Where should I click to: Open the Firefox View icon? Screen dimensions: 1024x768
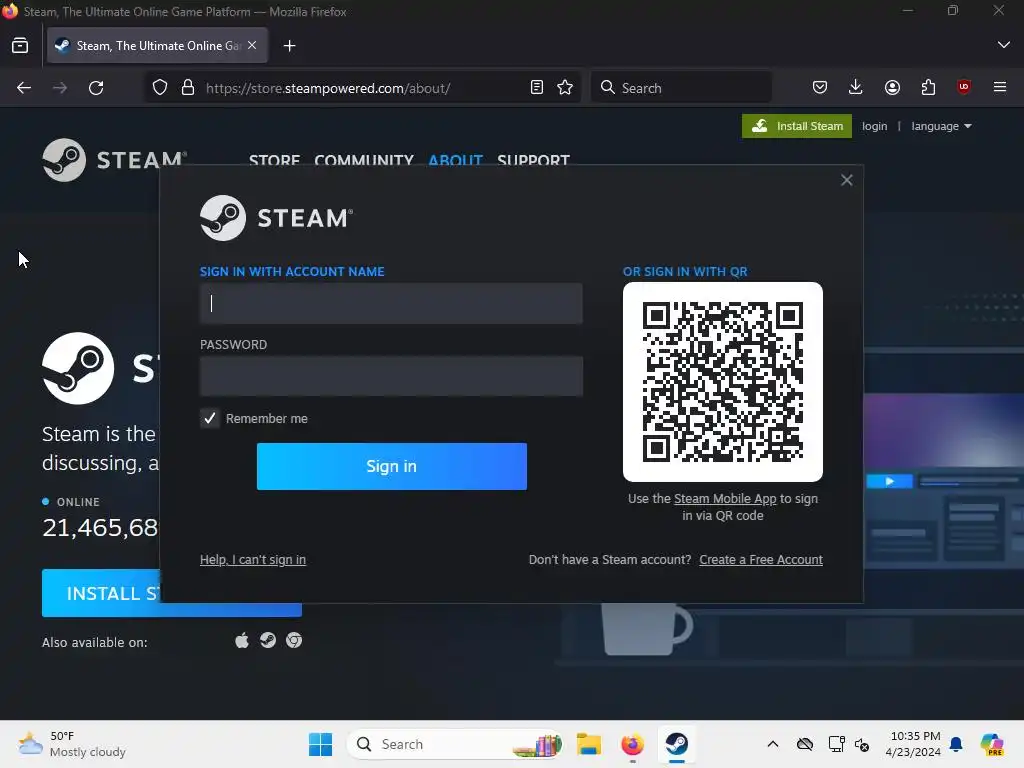[x=20, y=46]
